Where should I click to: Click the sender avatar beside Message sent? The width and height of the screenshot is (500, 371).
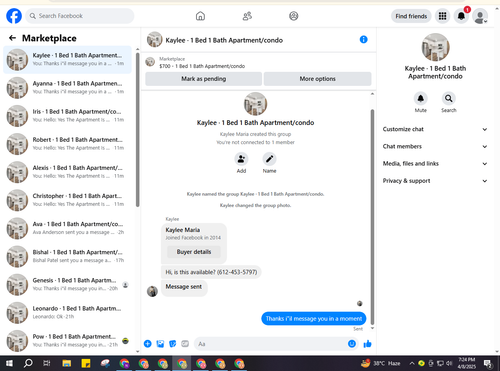(x=152, y=291)
